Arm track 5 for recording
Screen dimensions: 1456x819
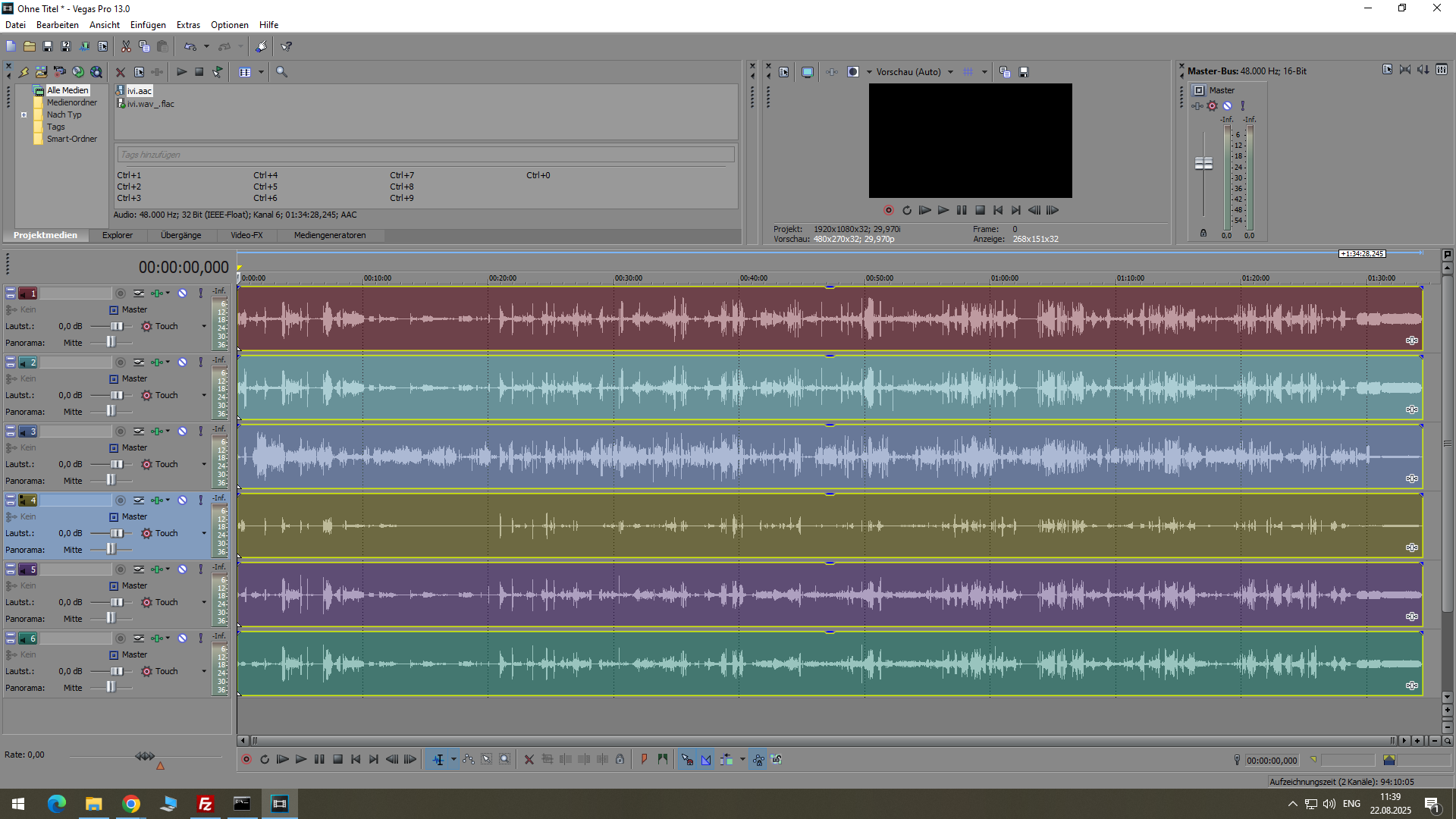point(120,570)
